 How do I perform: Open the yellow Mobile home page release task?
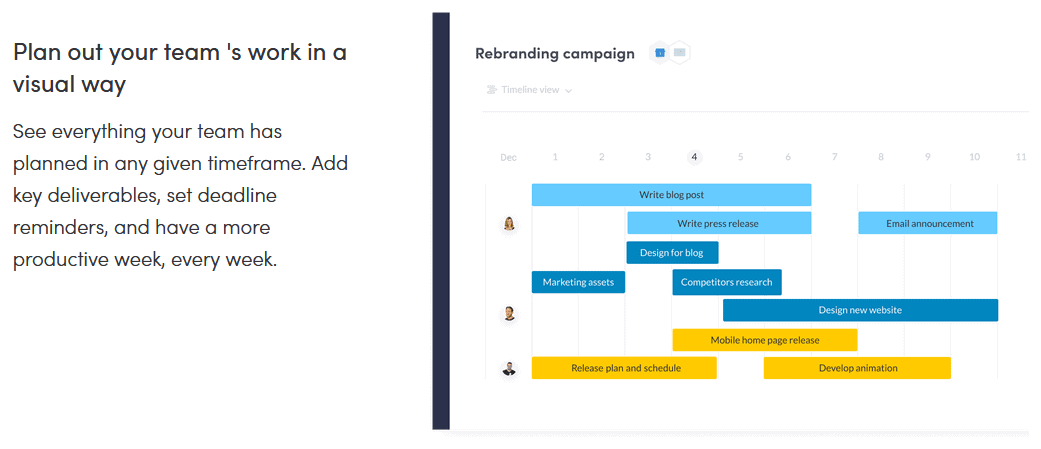pos(765,340)
